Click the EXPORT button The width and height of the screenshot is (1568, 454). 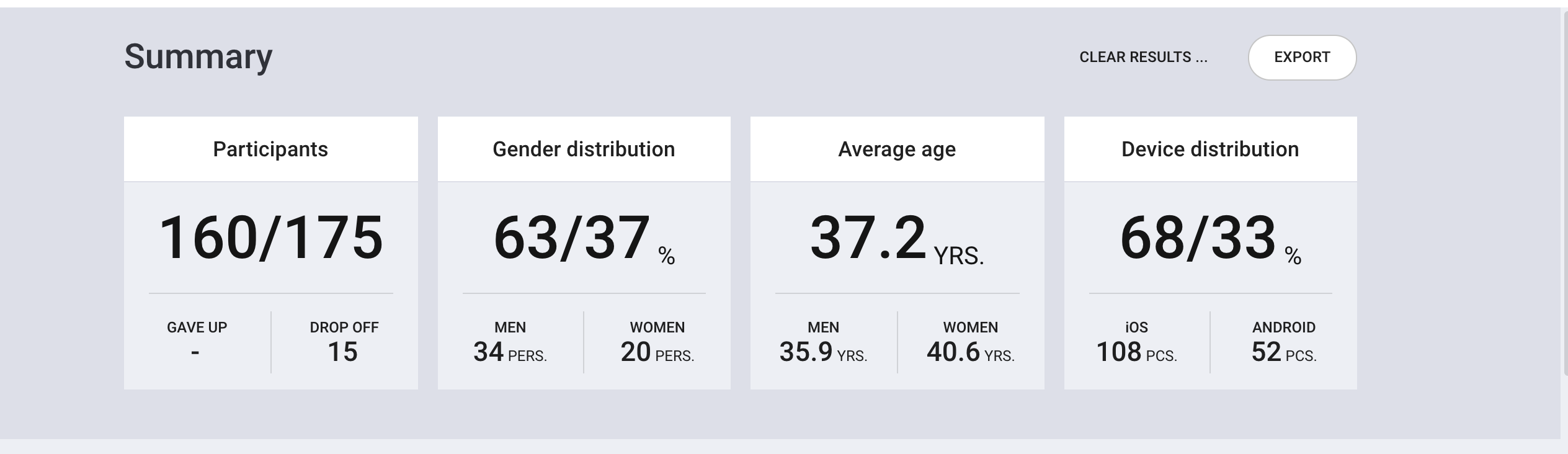1302,57
